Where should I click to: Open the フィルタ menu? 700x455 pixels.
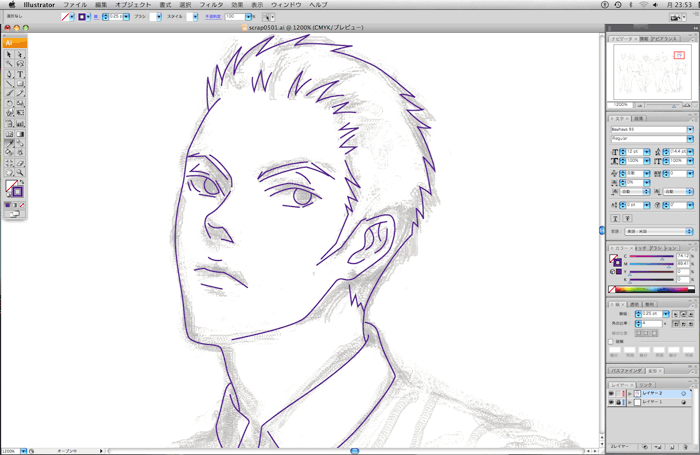[x=211, y=4]
